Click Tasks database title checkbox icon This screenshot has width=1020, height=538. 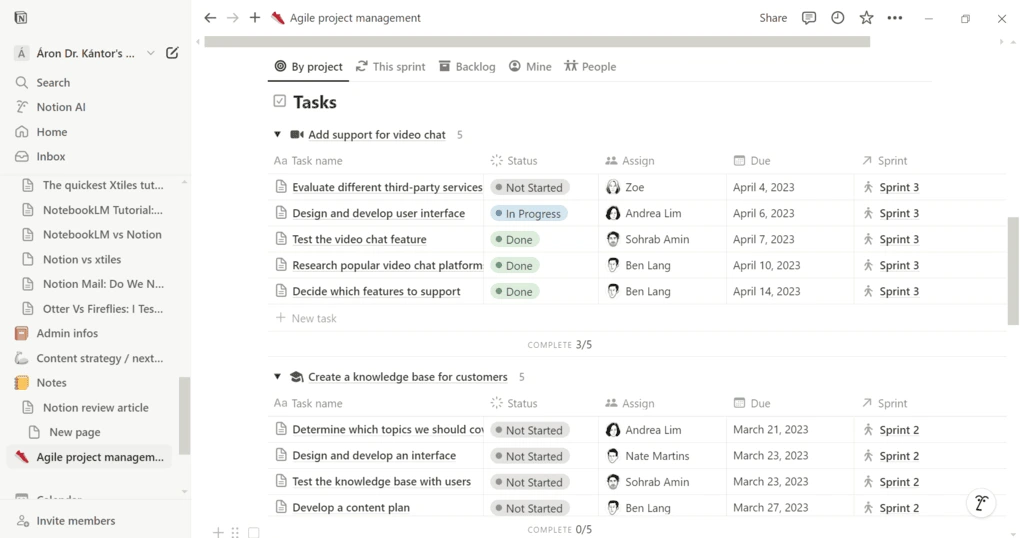[x=280, y=101]
